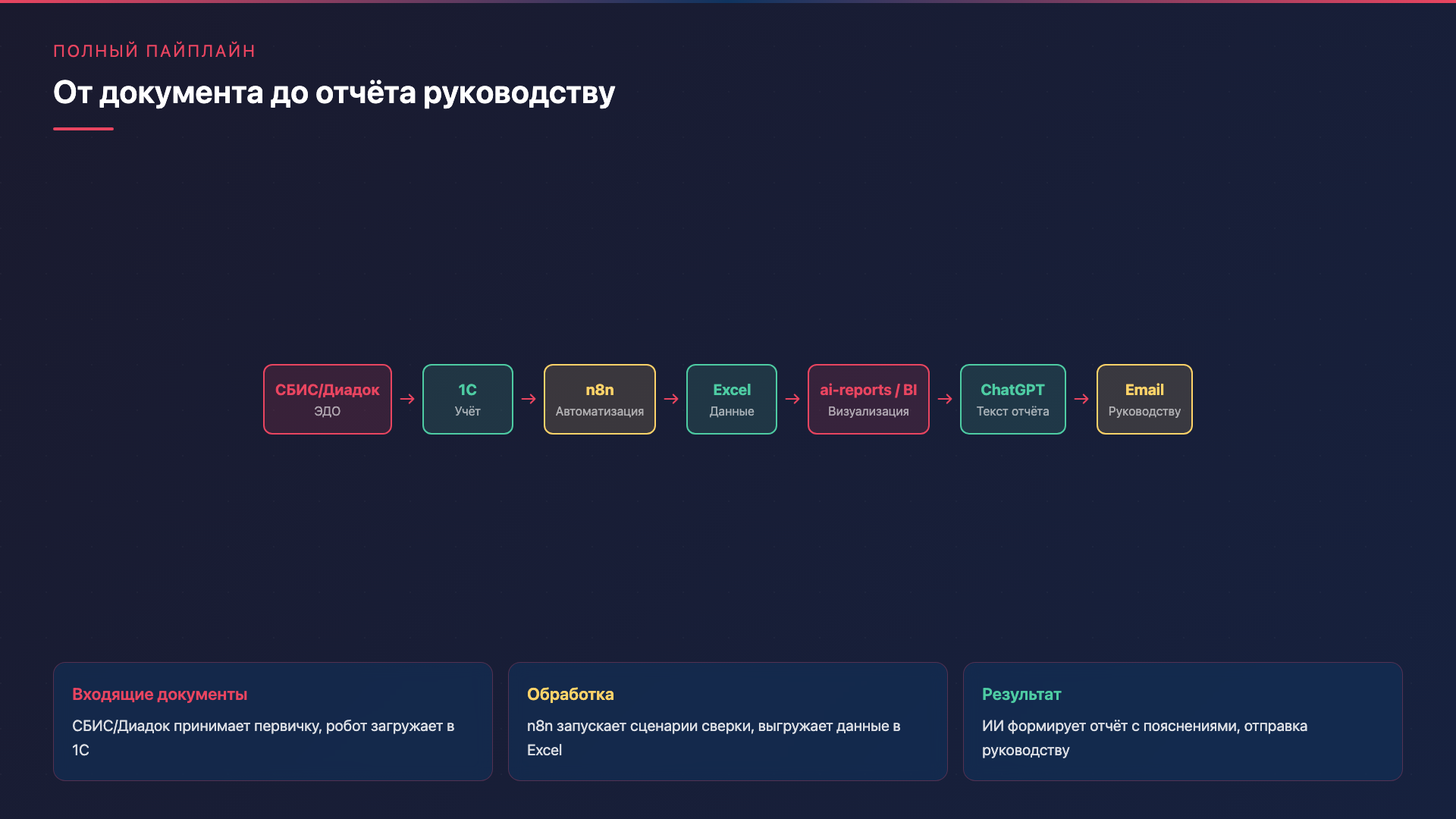This screenshot has width=1456, height=819.
Task: Click the Результат card
Action: [1182, 721]
